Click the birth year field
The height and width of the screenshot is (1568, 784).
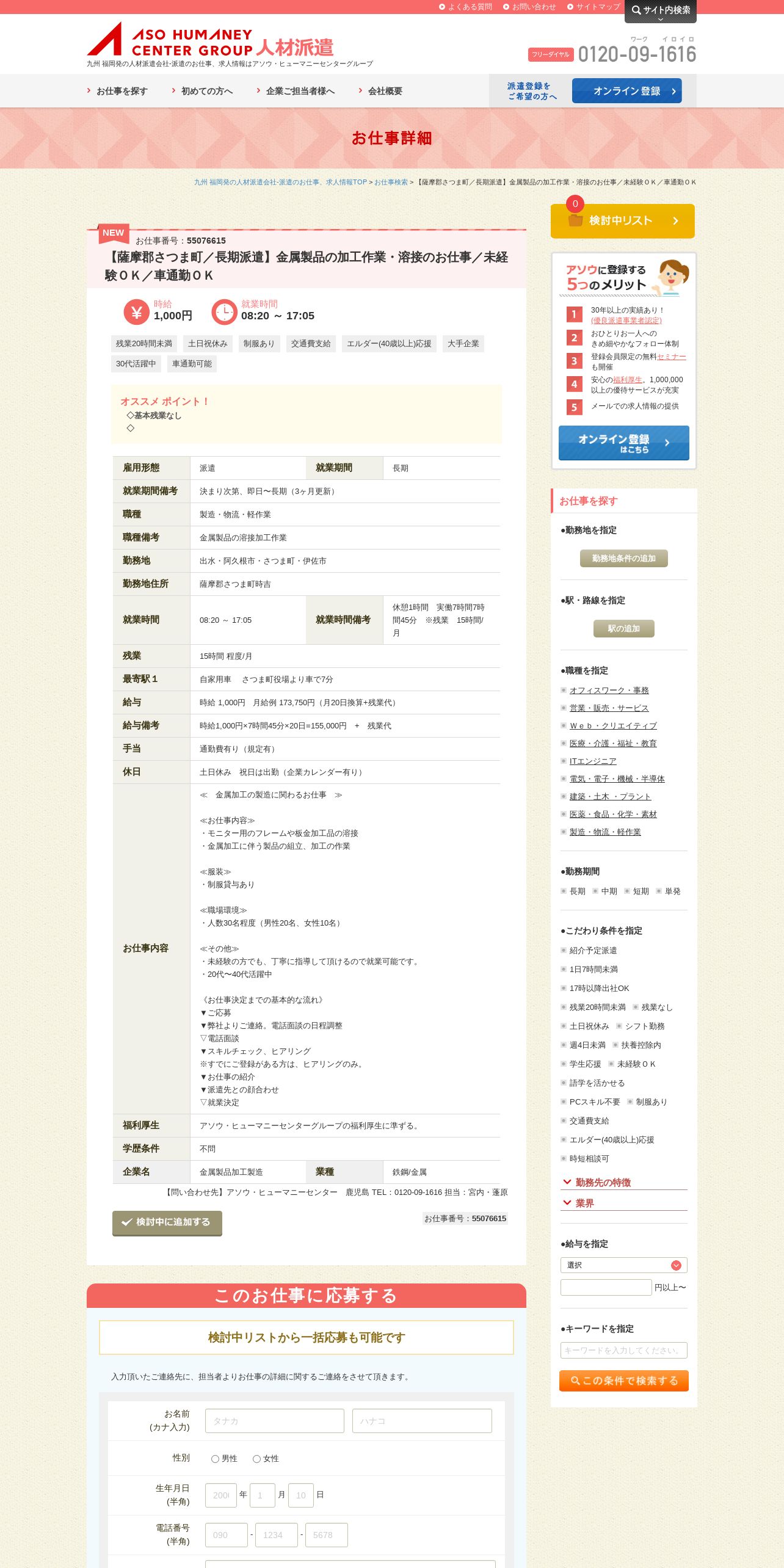point(221,1495)
